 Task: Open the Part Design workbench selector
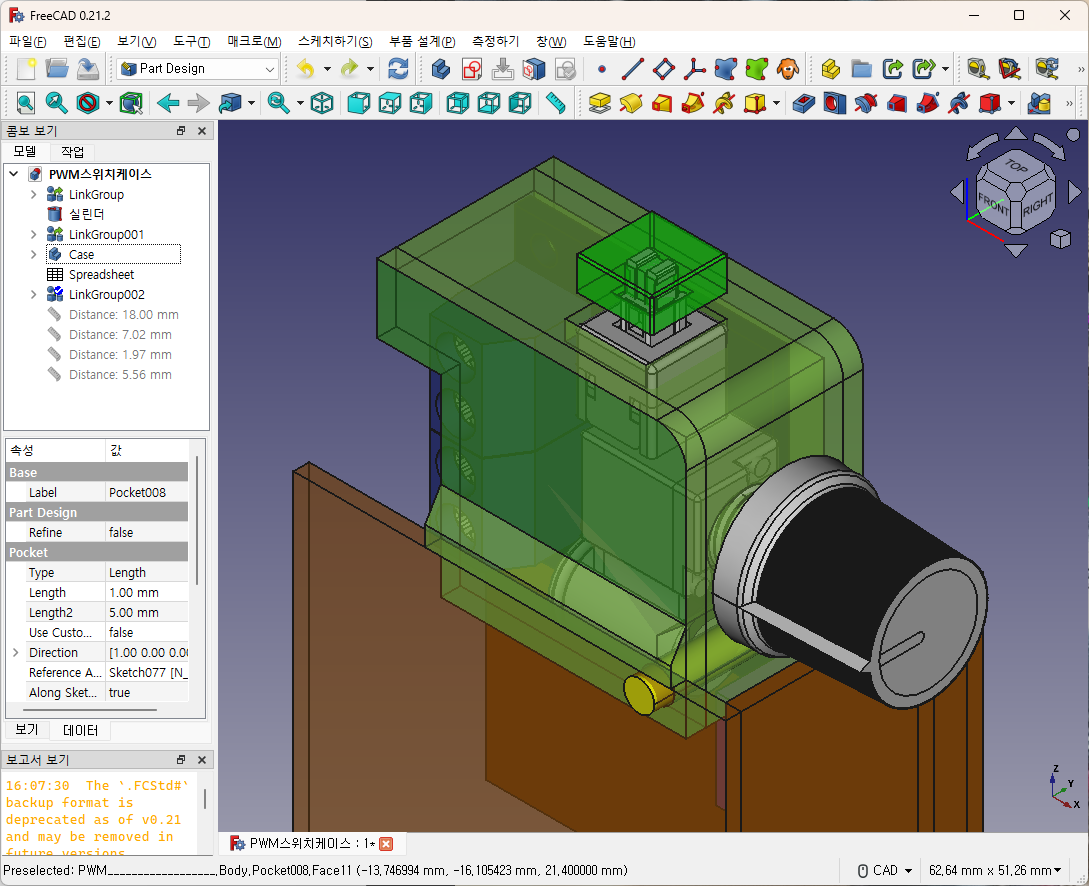pos(197,69)
